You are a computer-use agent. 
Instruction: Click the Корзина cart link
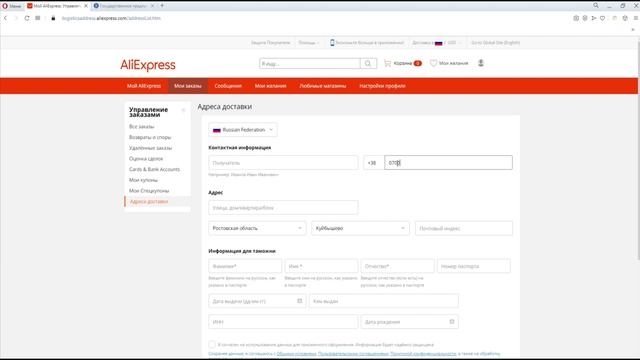point(403,63)
